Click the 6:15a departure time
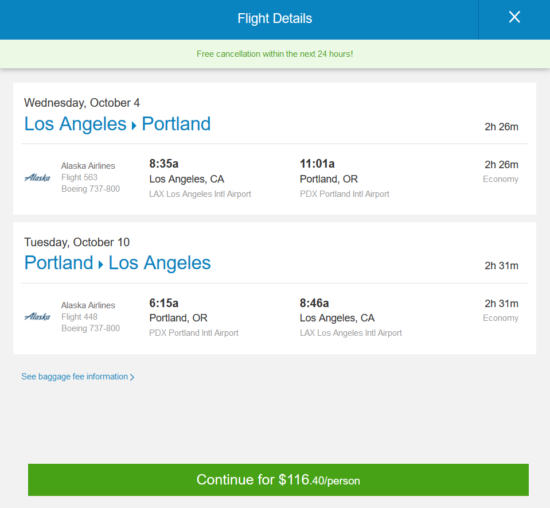Screen dimensions: 550x508 coord(164,303)
